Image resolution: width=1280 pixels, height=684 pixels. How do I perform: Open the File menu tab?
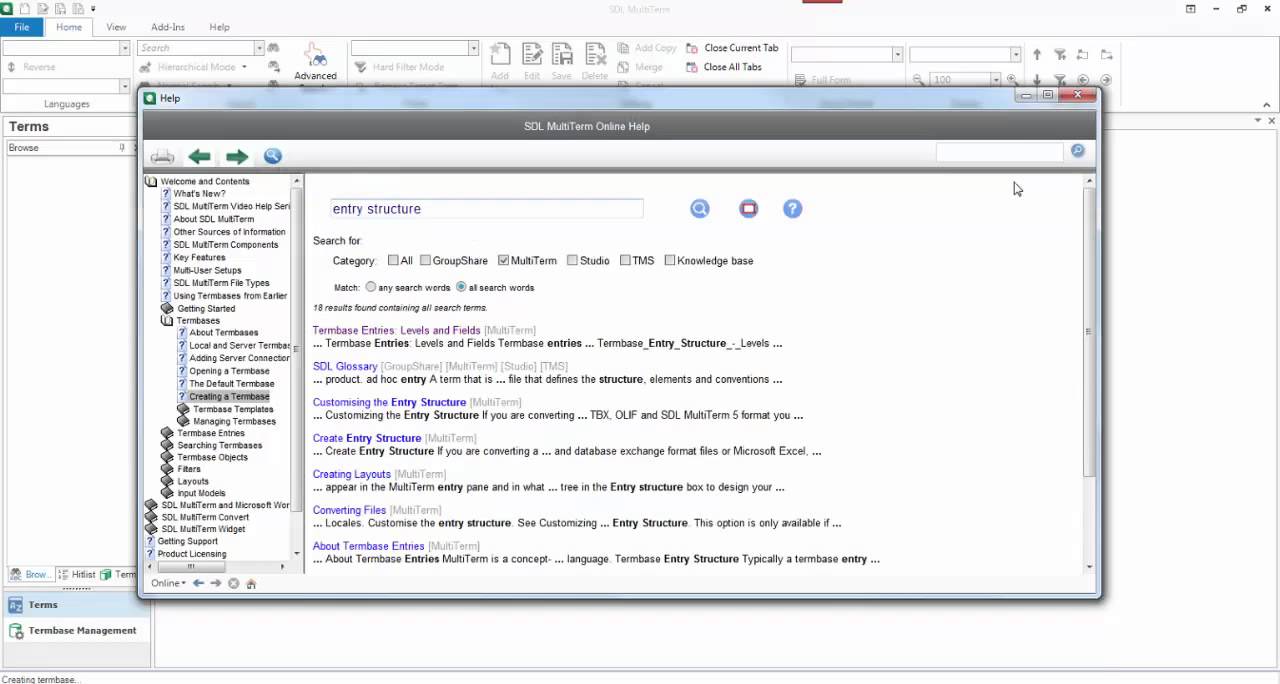pyautogui.click(x=21, y=27)
